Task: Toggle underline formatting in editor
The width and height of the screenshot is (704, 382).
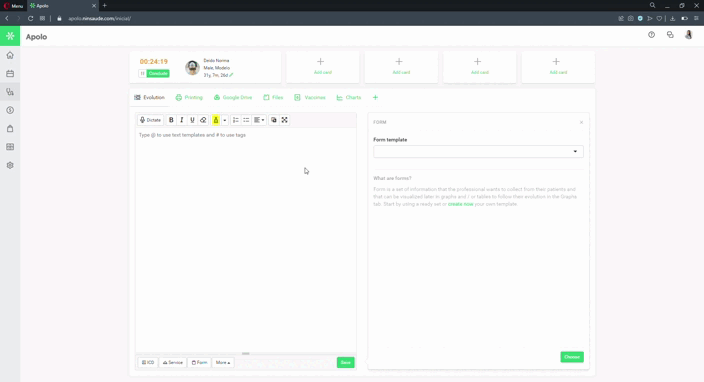Action: click(192, 120)
